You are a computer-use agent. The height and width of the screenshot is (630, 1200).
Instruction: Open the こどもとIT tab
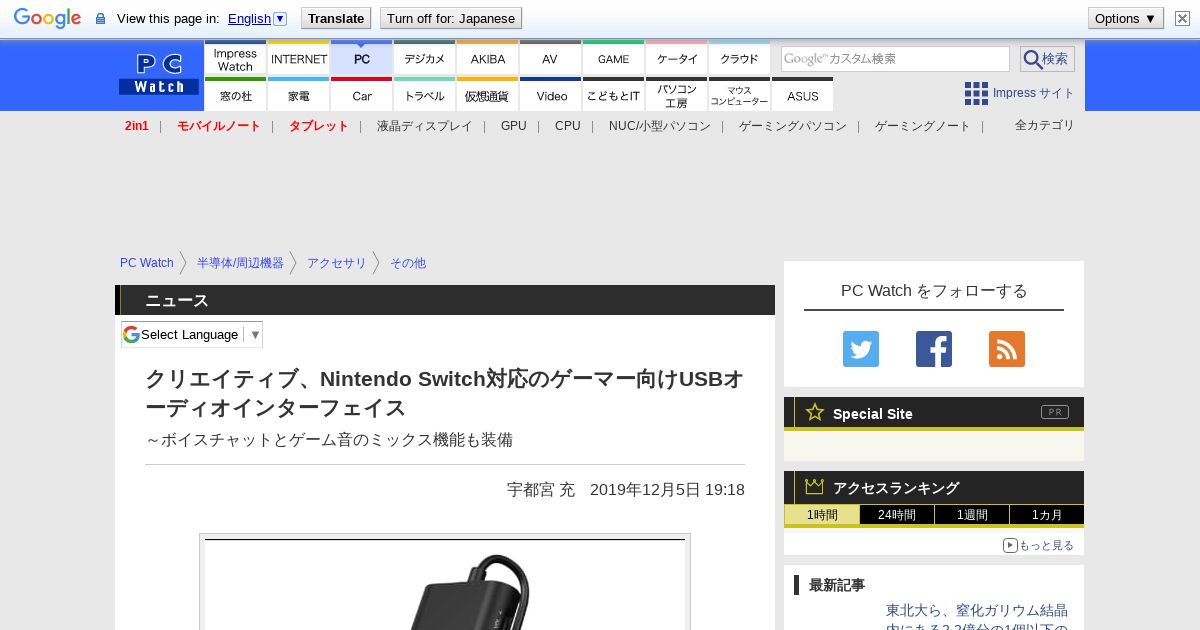click(613, 95)
